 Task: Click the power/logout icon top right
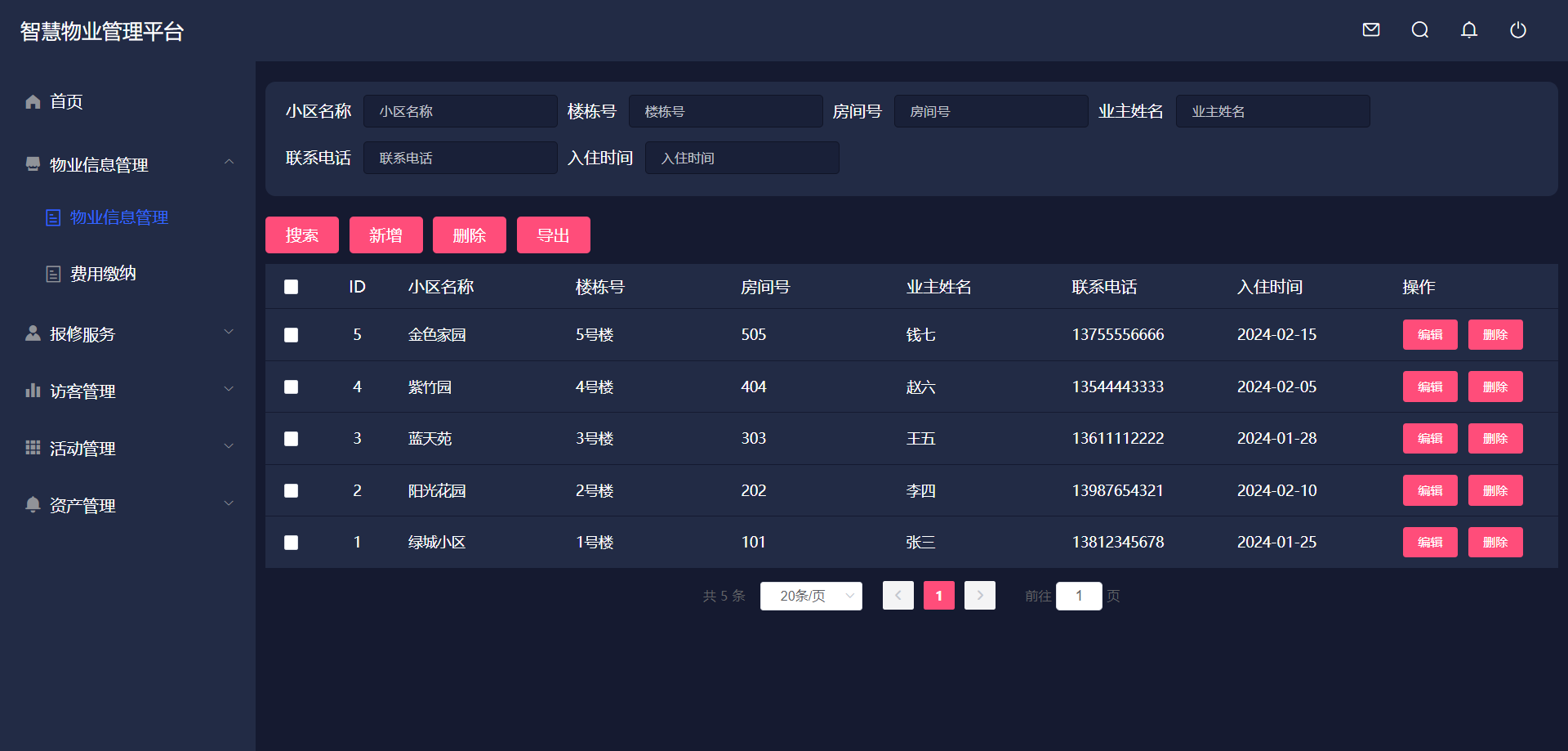(1517, 29)
